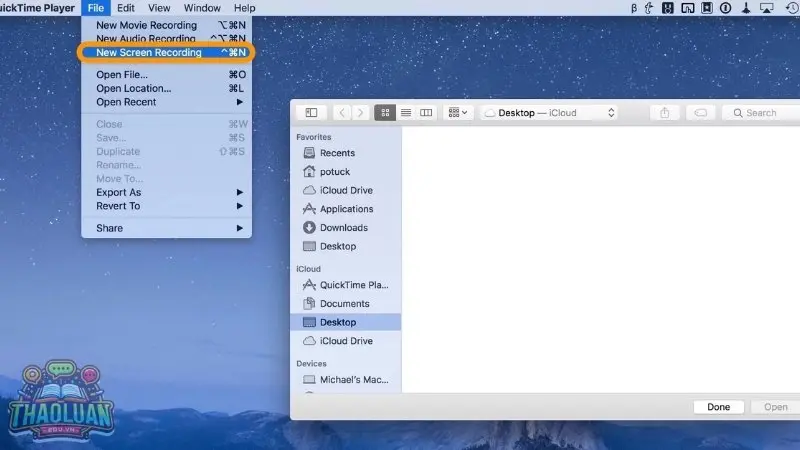This screenshot has height=450, width=800.
Task: Choose New Audio Recording
Action: tap(166, 39)
